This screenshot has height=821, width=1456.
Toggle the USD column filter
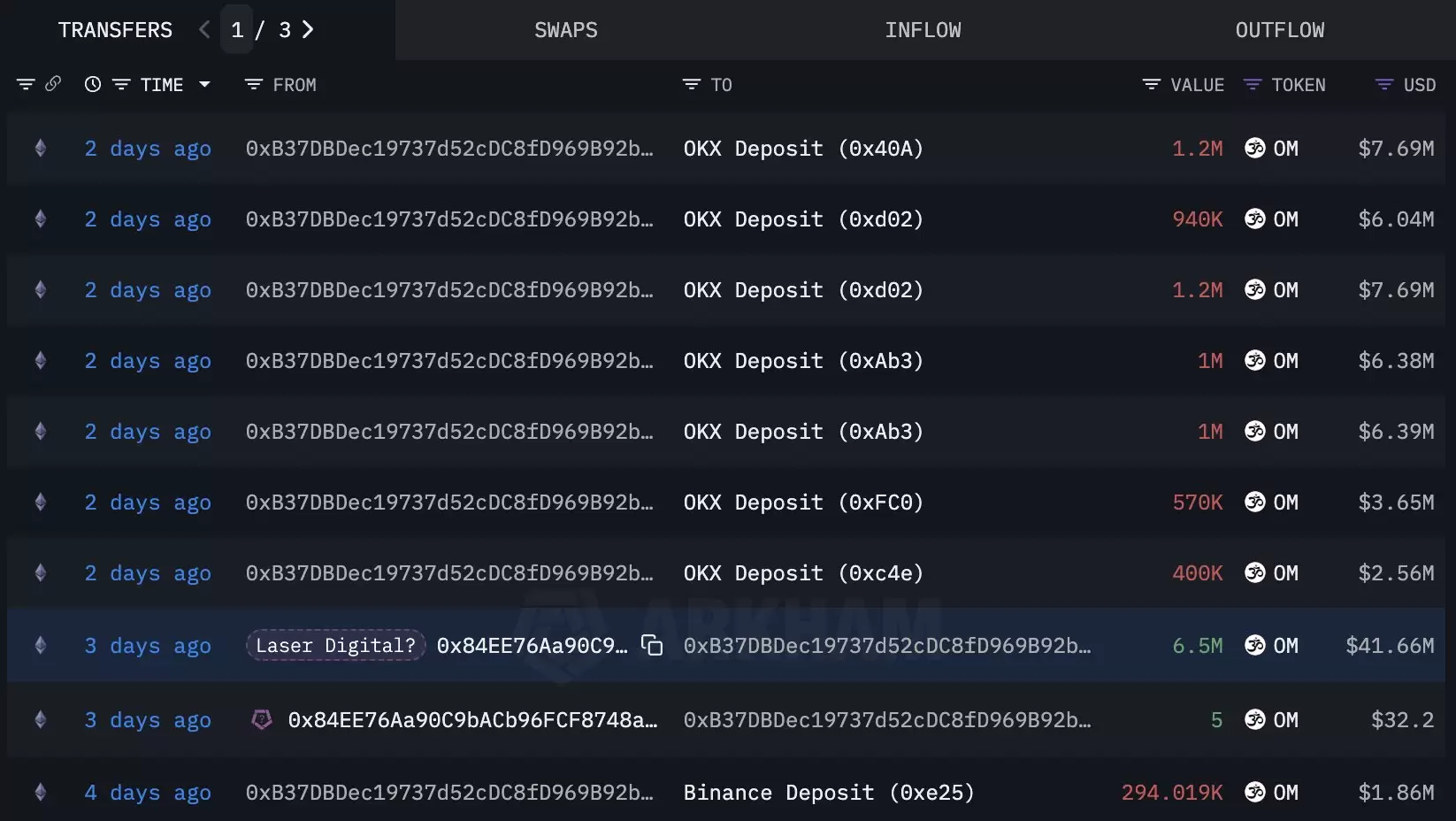1383,85
